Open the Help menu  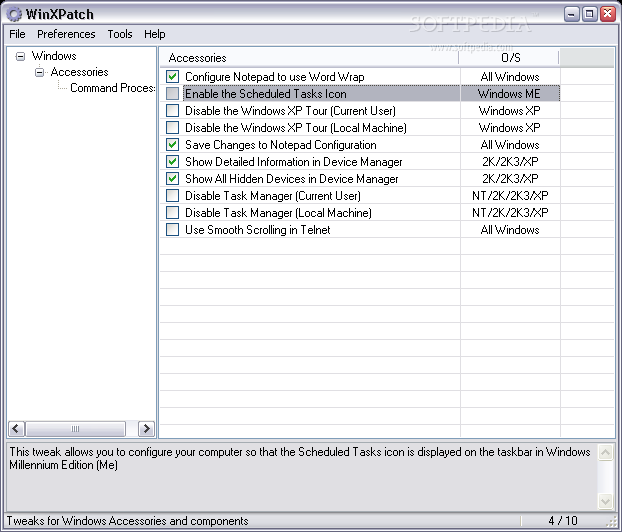pyautogui.click(x=155, y=34)
